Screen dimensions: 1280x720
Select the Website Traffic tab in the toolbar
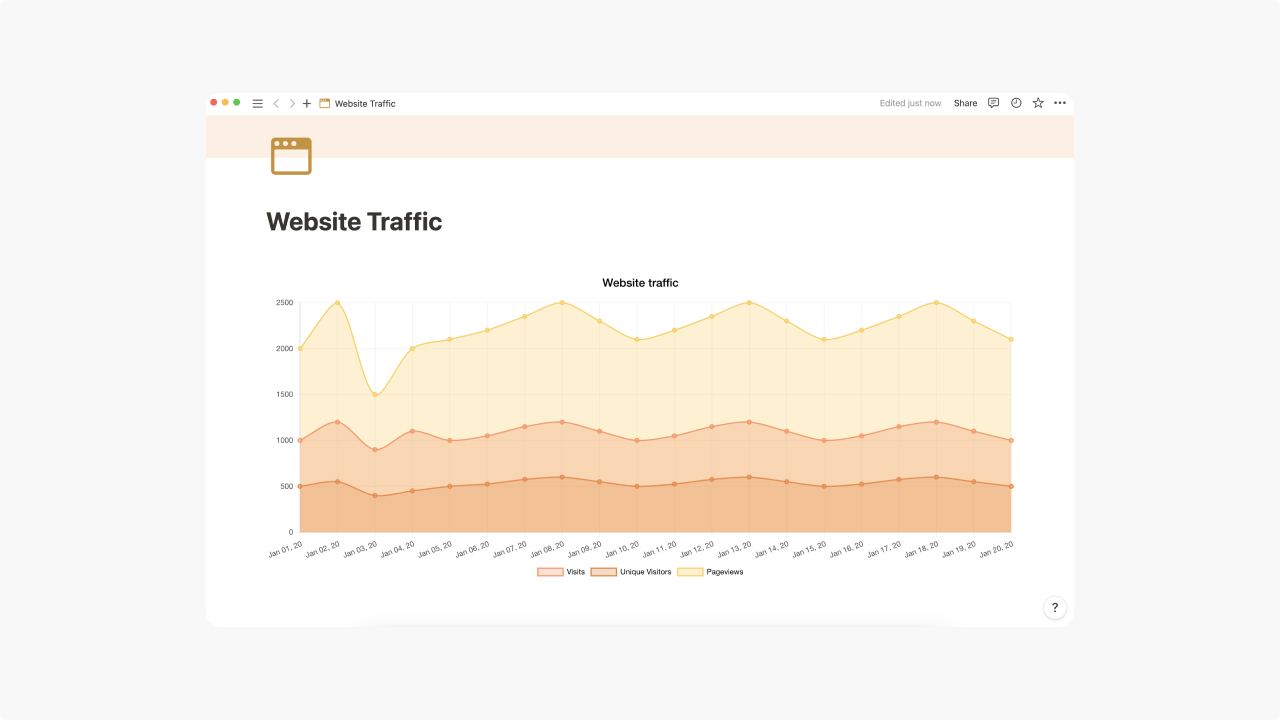pyautogui.click(x=364, y=103)
